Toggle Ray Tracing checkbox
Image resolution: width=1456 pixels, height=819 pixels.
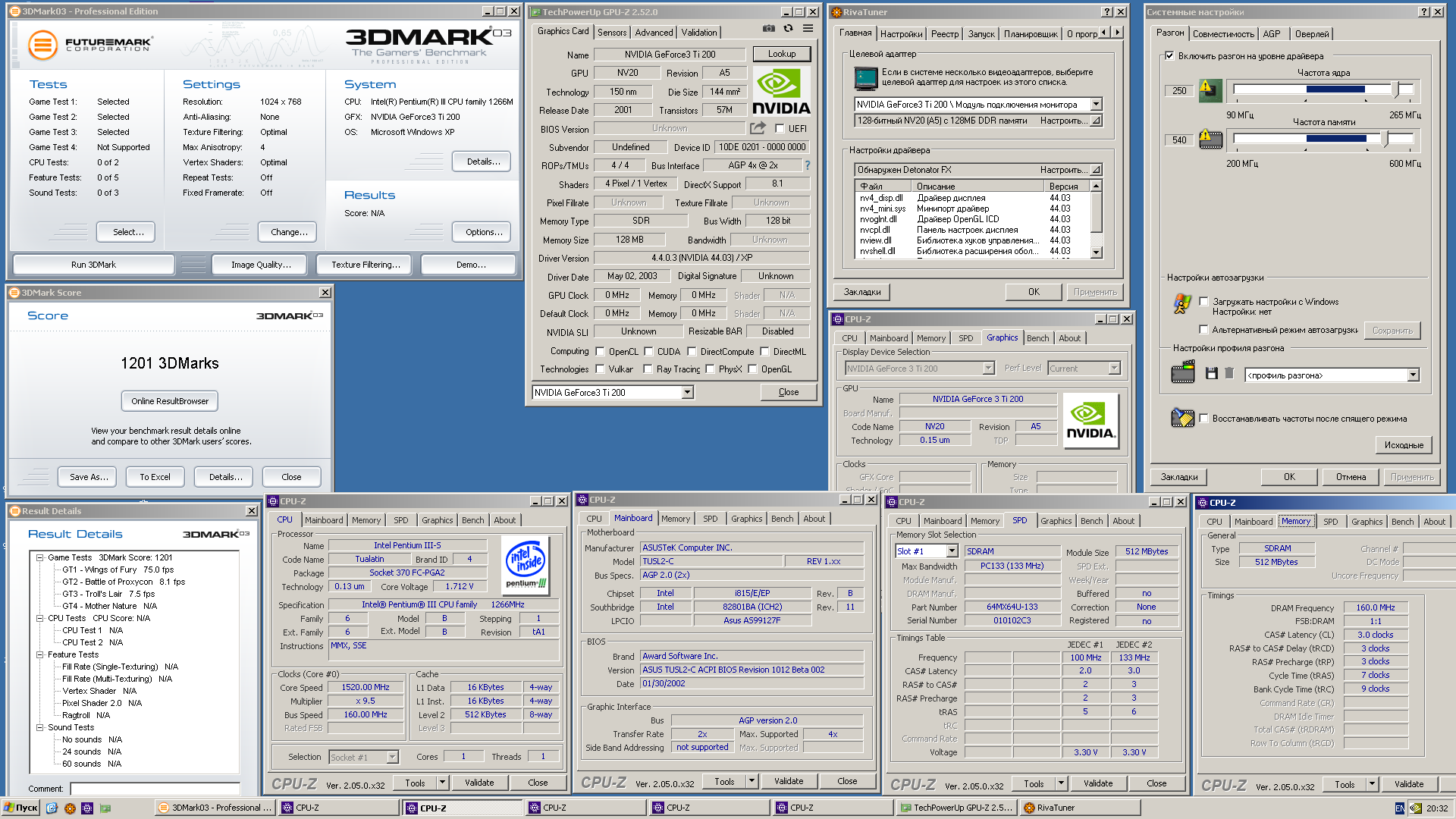point(648,369)
